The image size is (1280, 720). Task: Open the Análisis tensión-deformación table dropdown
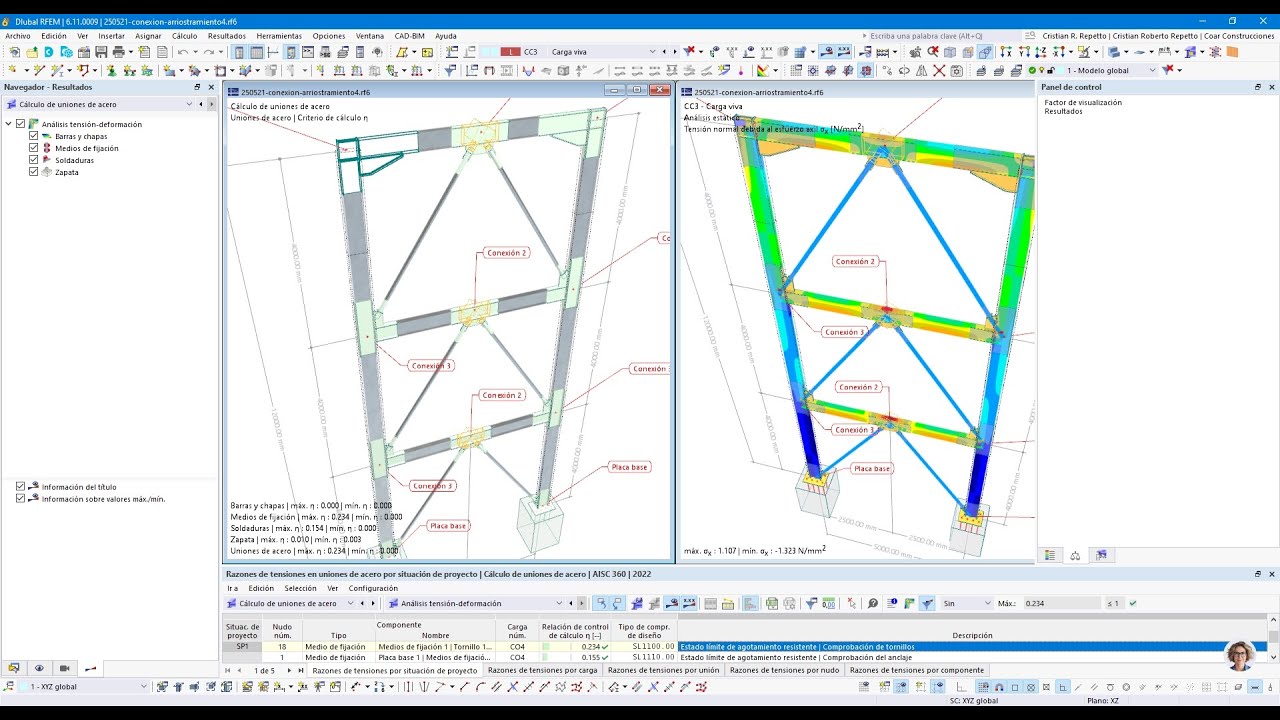point(559,603)
